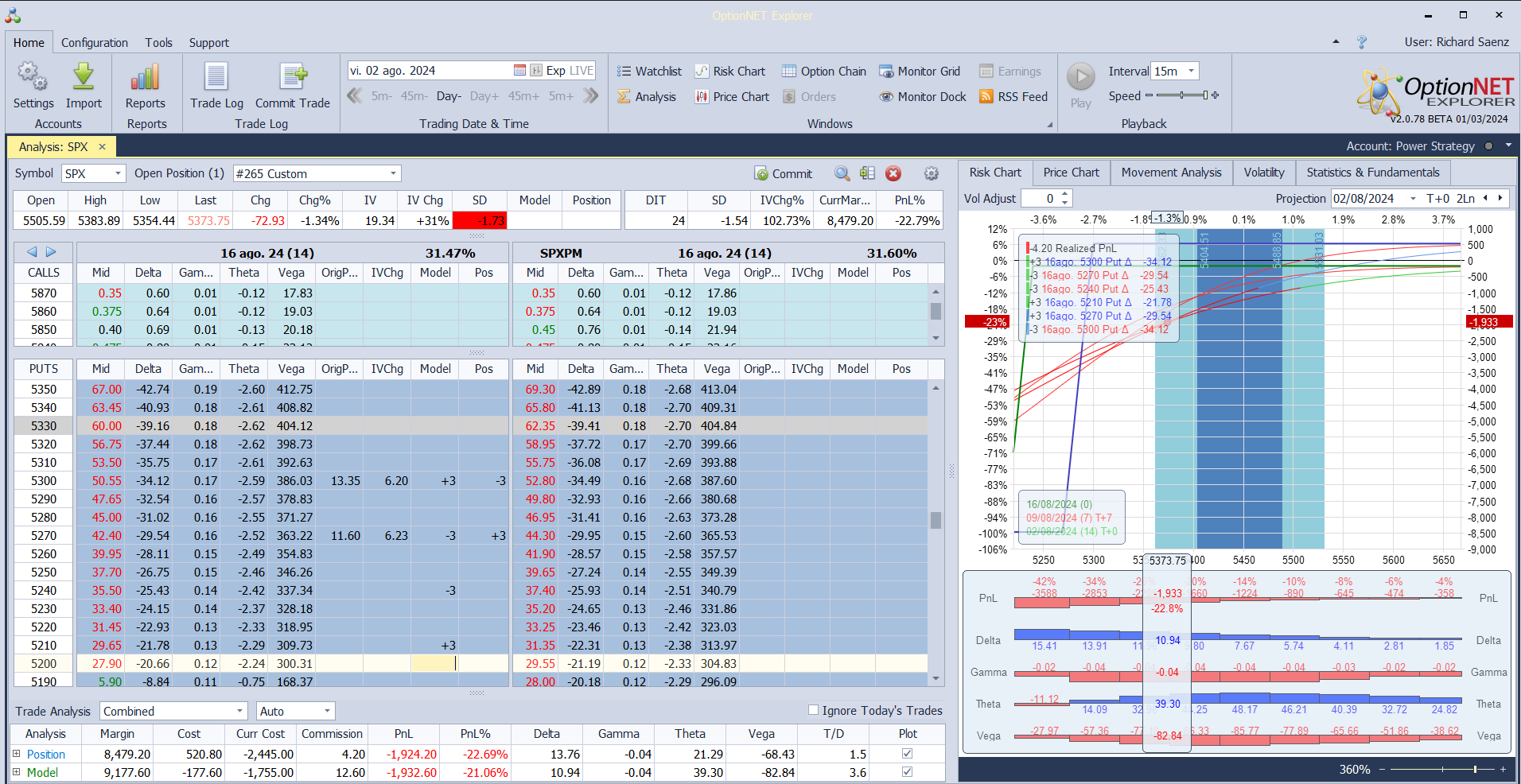Switch to the Price Chart tab
The width and height of the screenshot is (1521, 784).
(x=1071, y=173)
